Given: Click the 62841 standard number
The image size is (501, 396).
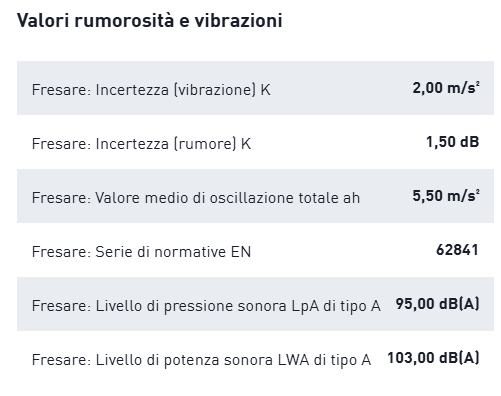Looking at the screenshot, I should pos(457,250).
